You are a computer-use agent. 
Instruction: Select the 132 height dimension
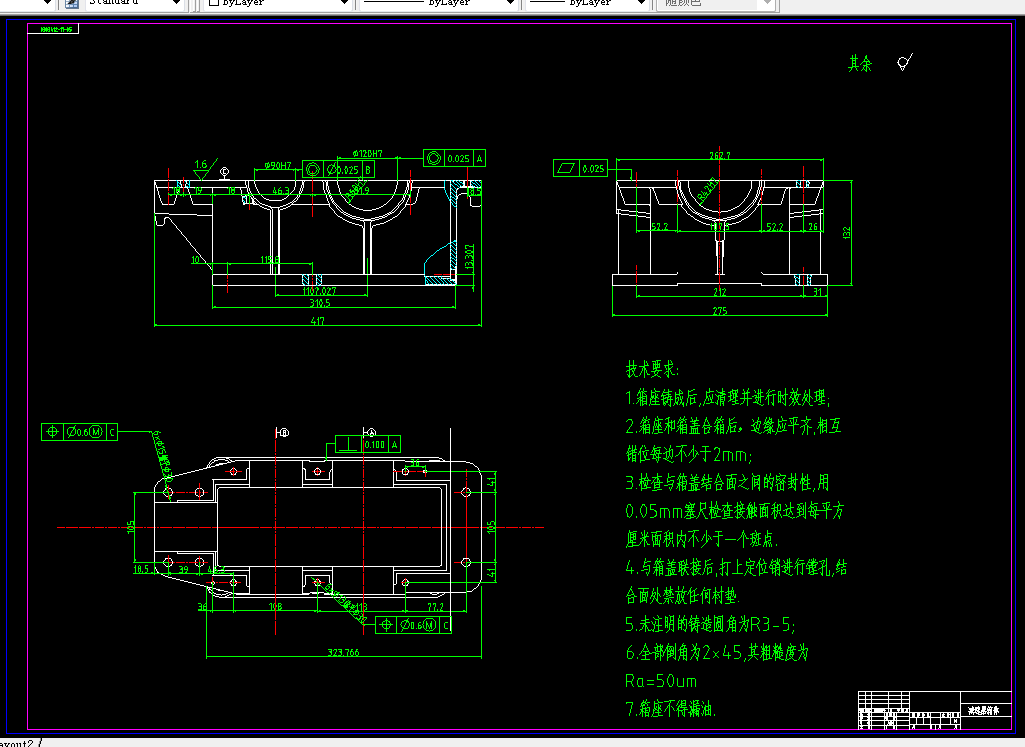[847, 233]
